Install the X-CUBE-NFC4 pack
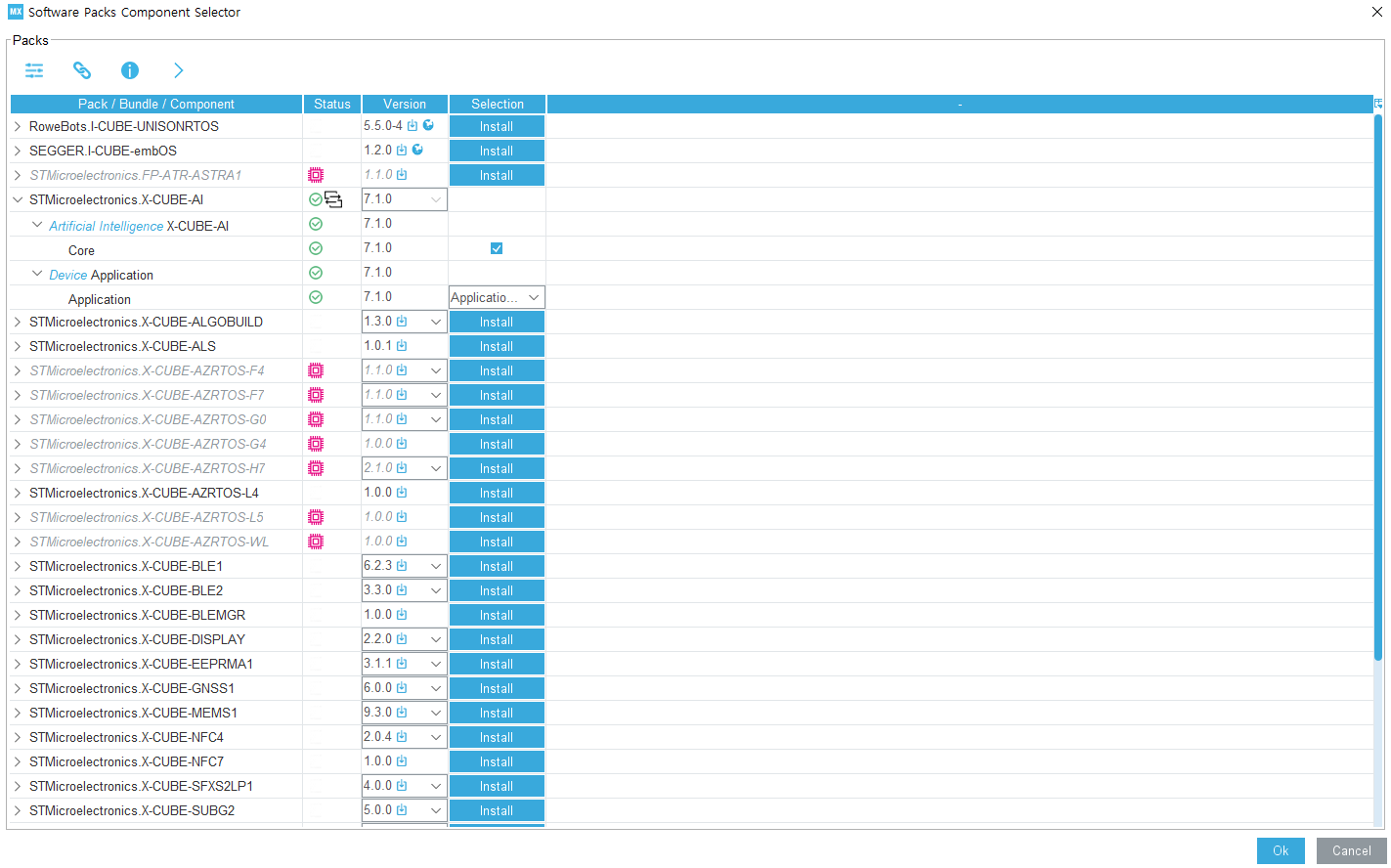The width and height of the screenshot is (1391, 868). point(497,737)
